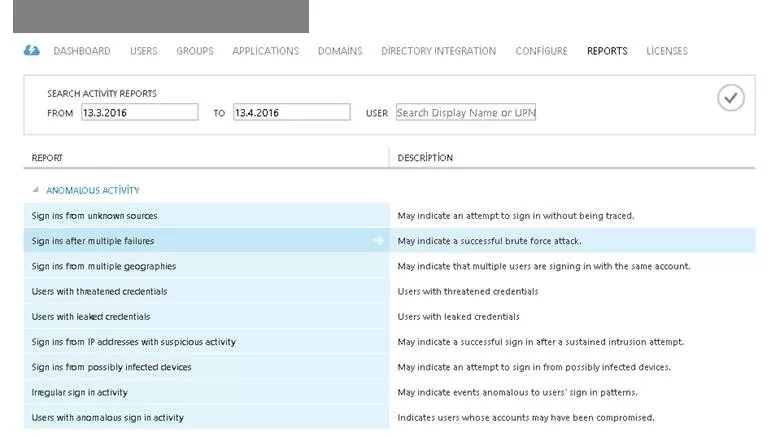The image size is (780, 437).
Task: Open the Dashboard tab
Action: 82,51
